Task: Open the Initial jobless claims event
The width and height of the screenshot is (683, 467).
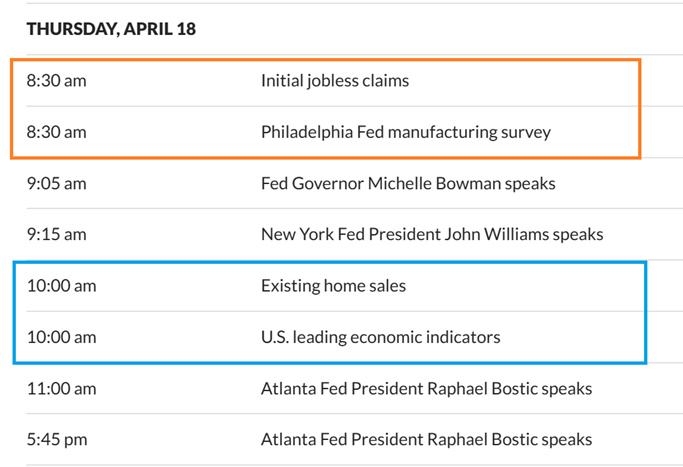Action: pyautogui.click(x=334, y=81)
